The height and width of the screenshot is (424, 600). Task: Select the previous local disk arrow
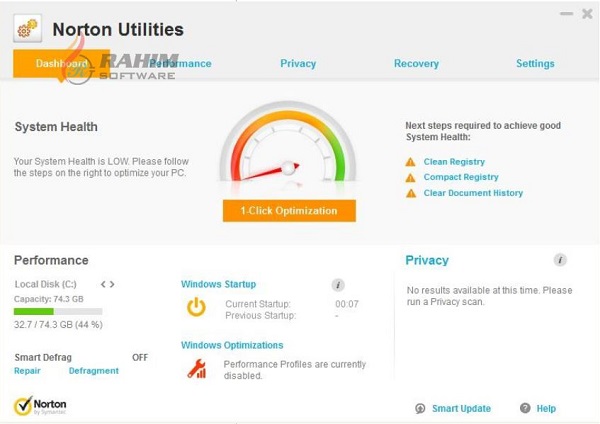tap(102, 284)
